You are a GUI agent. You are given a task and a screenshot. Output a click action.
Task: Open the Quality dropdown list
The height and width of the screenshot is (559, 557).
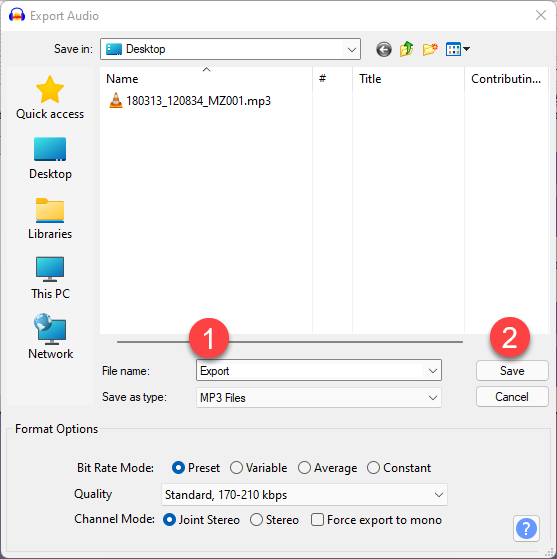(x=304, y=495)
